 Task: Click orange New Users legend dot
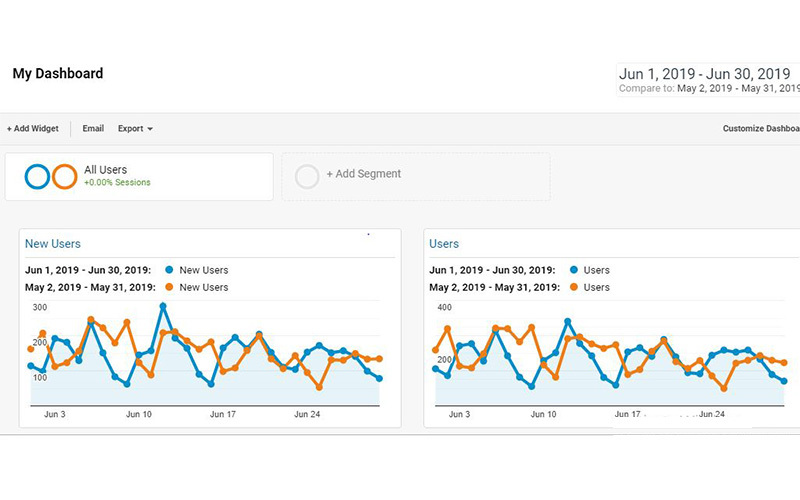coord(169,287)
